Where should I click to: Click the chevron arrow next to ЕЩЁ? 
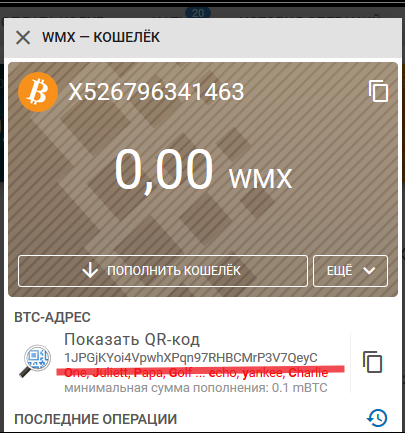(369, 271)
